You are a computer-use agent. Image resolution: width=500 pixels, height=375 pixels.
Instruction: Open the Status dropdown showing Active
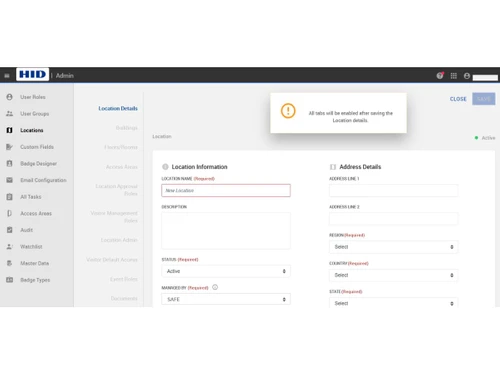(226, 271)
